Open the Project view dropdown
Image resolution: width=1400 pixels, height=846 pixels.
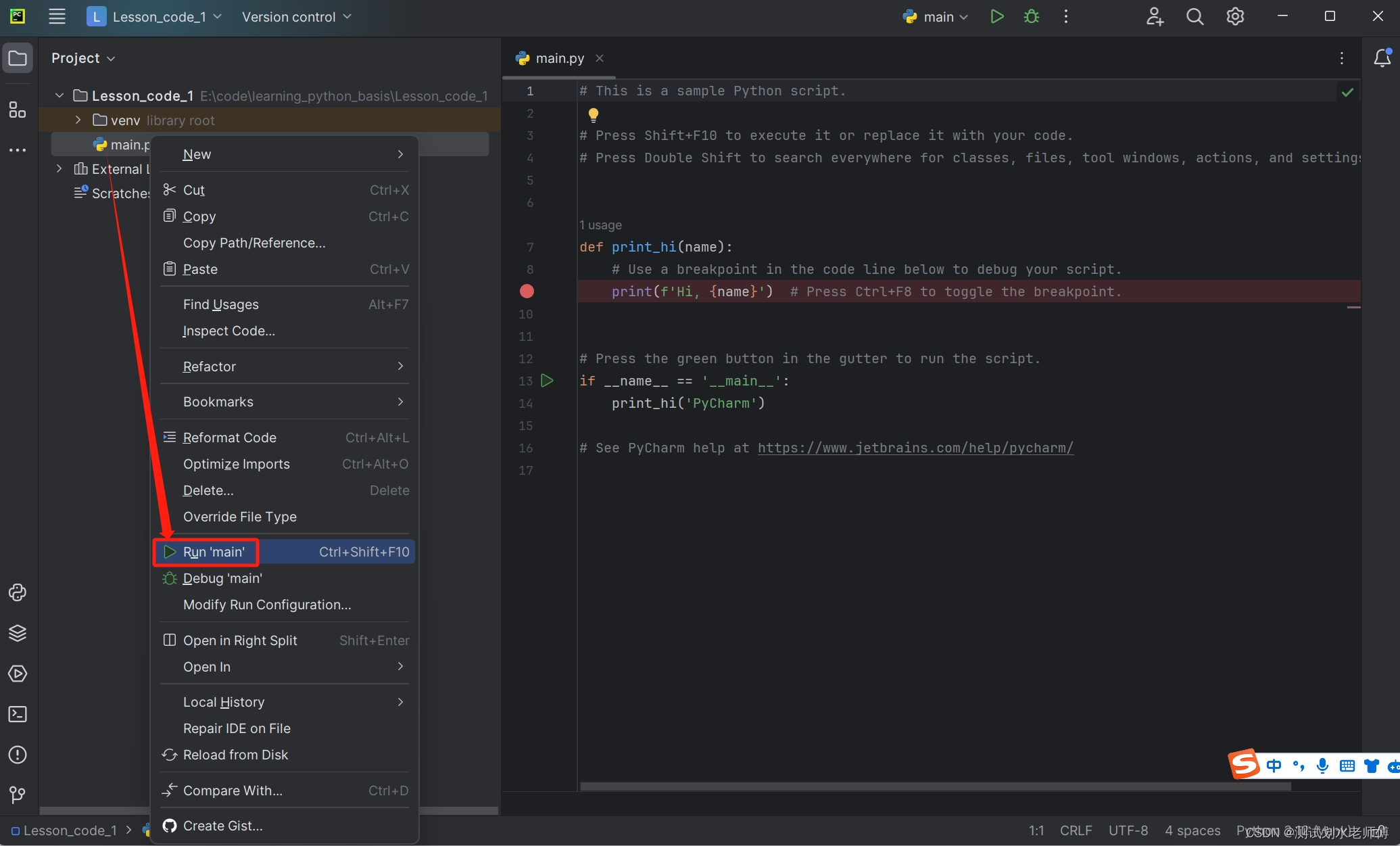[83, 58]
